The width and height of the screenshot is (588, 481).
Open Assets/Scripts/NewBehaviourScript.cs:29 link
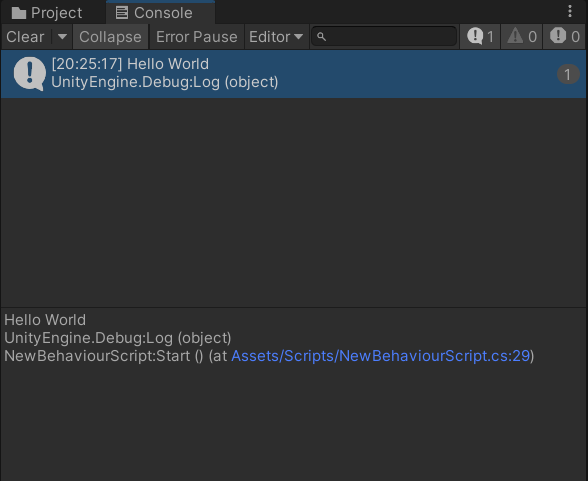point(380,356)
